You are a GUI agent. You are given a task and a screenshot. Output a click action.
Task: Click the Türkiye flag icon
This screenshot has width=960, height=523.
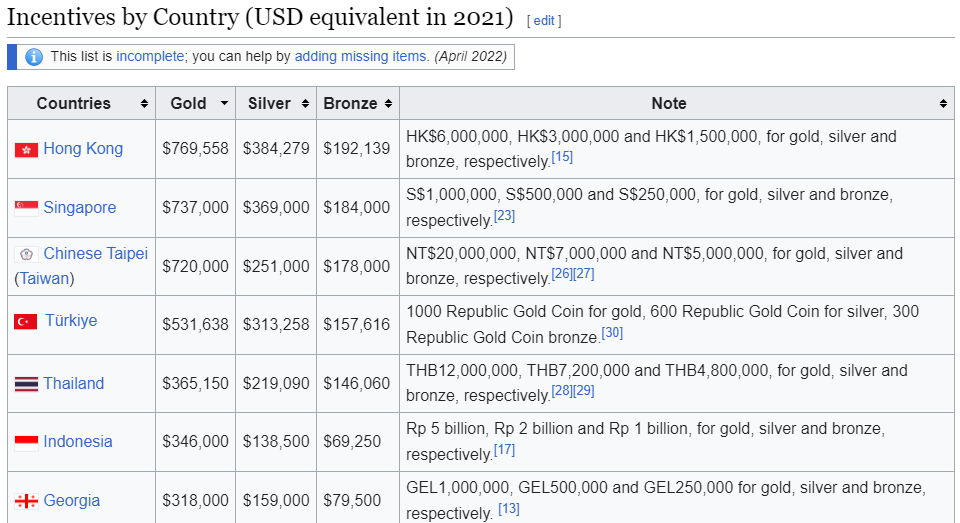[x=26, y=321]
